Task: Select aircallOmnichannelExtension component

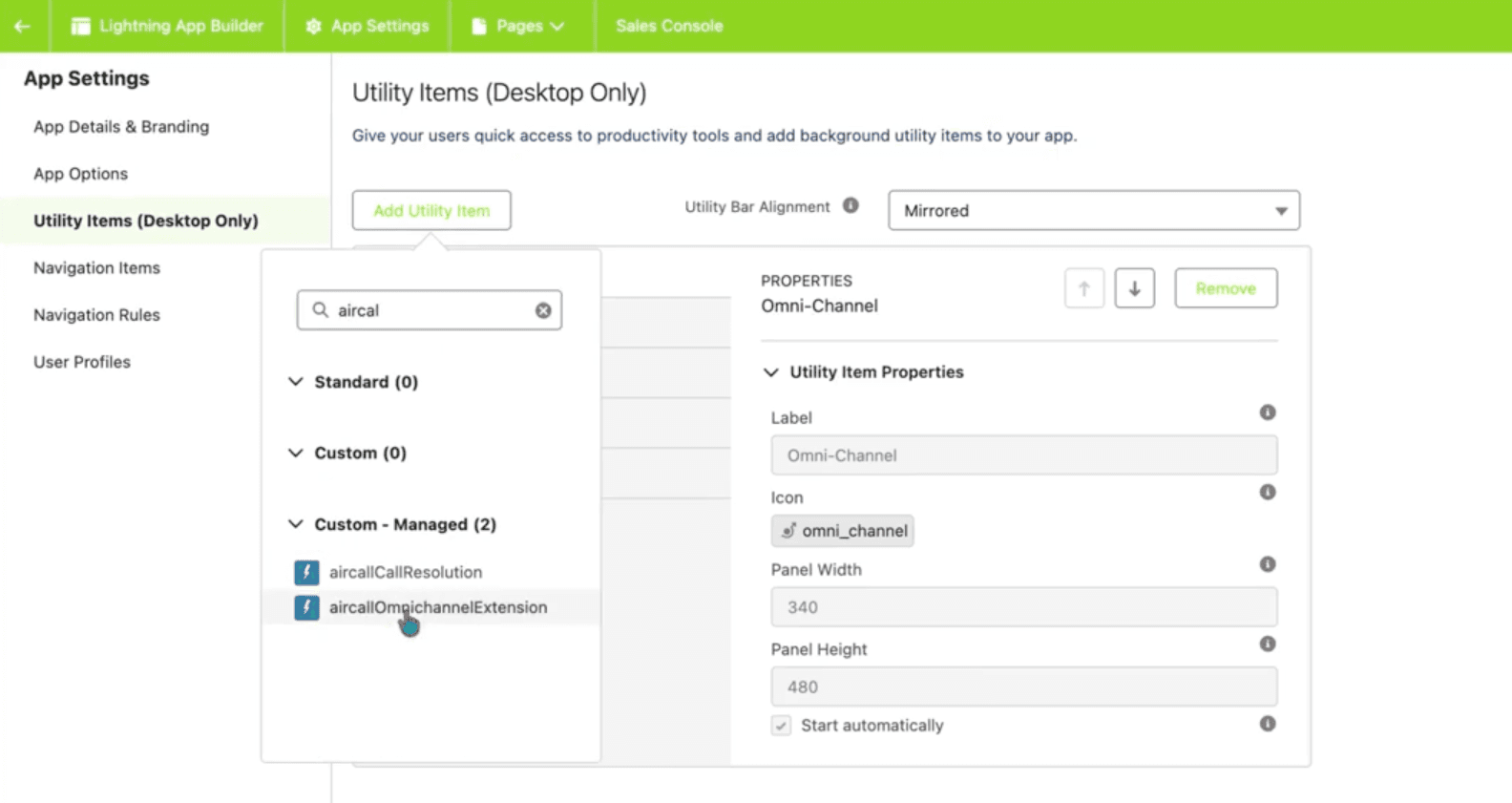Action: (x=438, y=607)
